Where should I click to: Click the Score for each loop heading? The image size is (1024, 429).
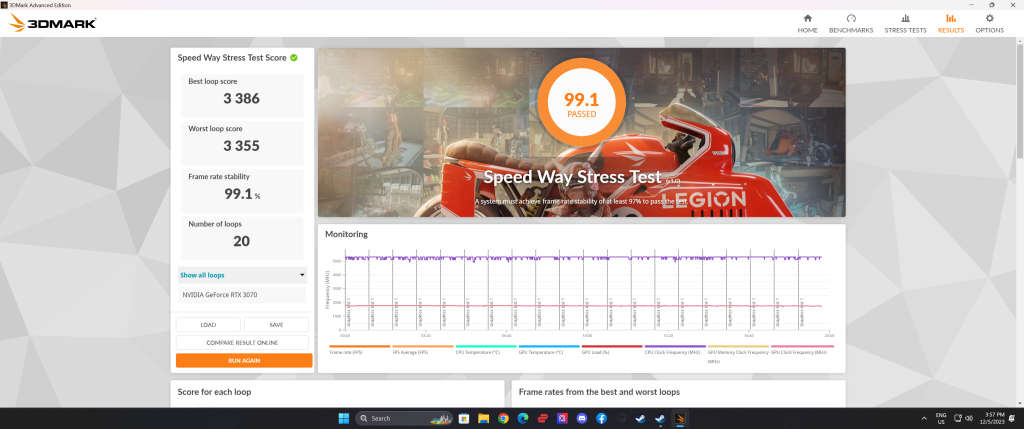(x=214, y=392)
